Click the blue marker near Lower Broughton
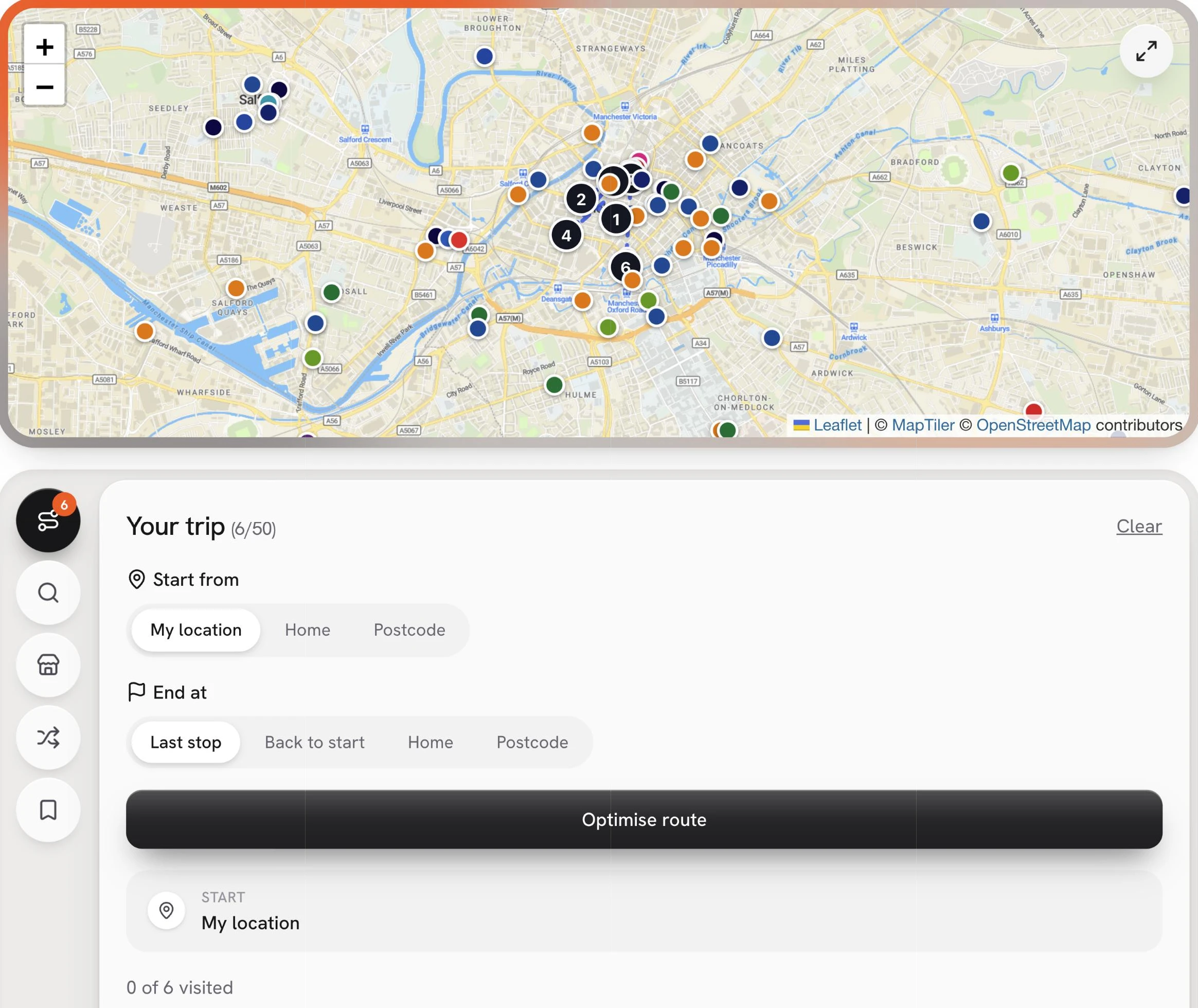 [x=484, y=56]
